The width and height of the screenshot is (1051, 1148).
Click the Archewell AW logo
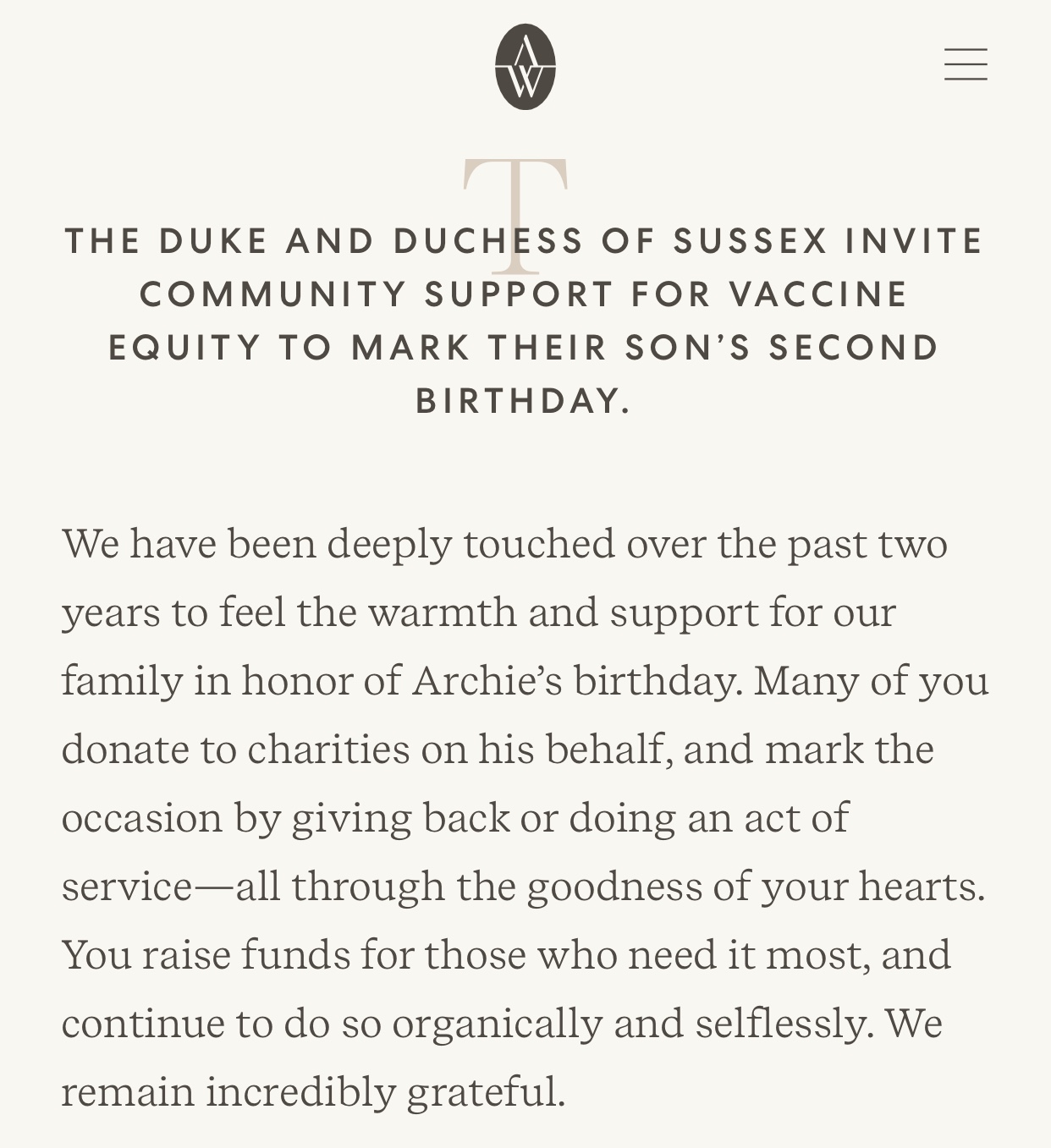pyautogui.click(x=525, y=67)
